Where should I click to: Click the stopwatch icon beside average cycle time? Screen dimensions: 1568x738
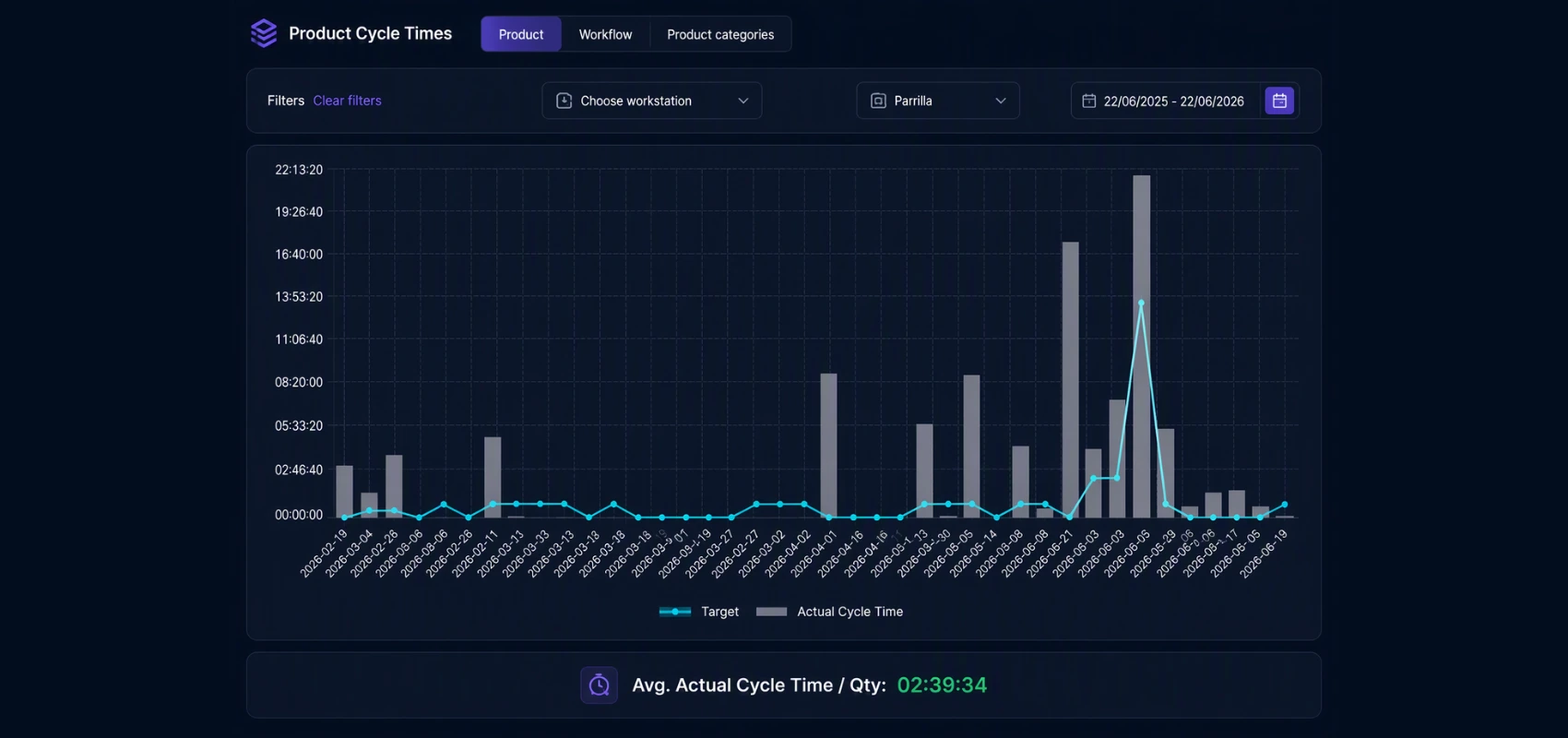coord(599,685)
